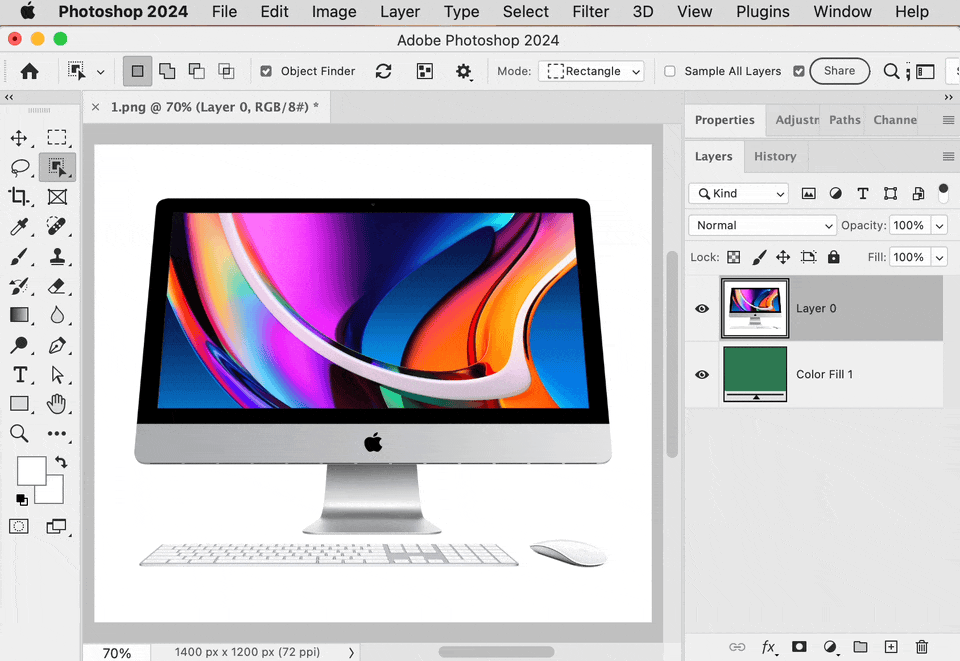Toggle Quick Mask mode
Screen dimensions: 960x661
tap(19, 526)
